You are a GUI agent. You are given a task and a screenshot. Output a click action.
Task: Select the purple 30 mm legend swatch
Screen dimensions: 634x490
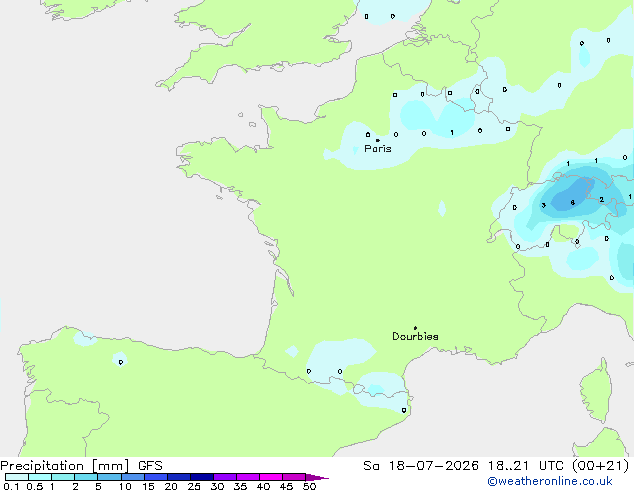225,477
